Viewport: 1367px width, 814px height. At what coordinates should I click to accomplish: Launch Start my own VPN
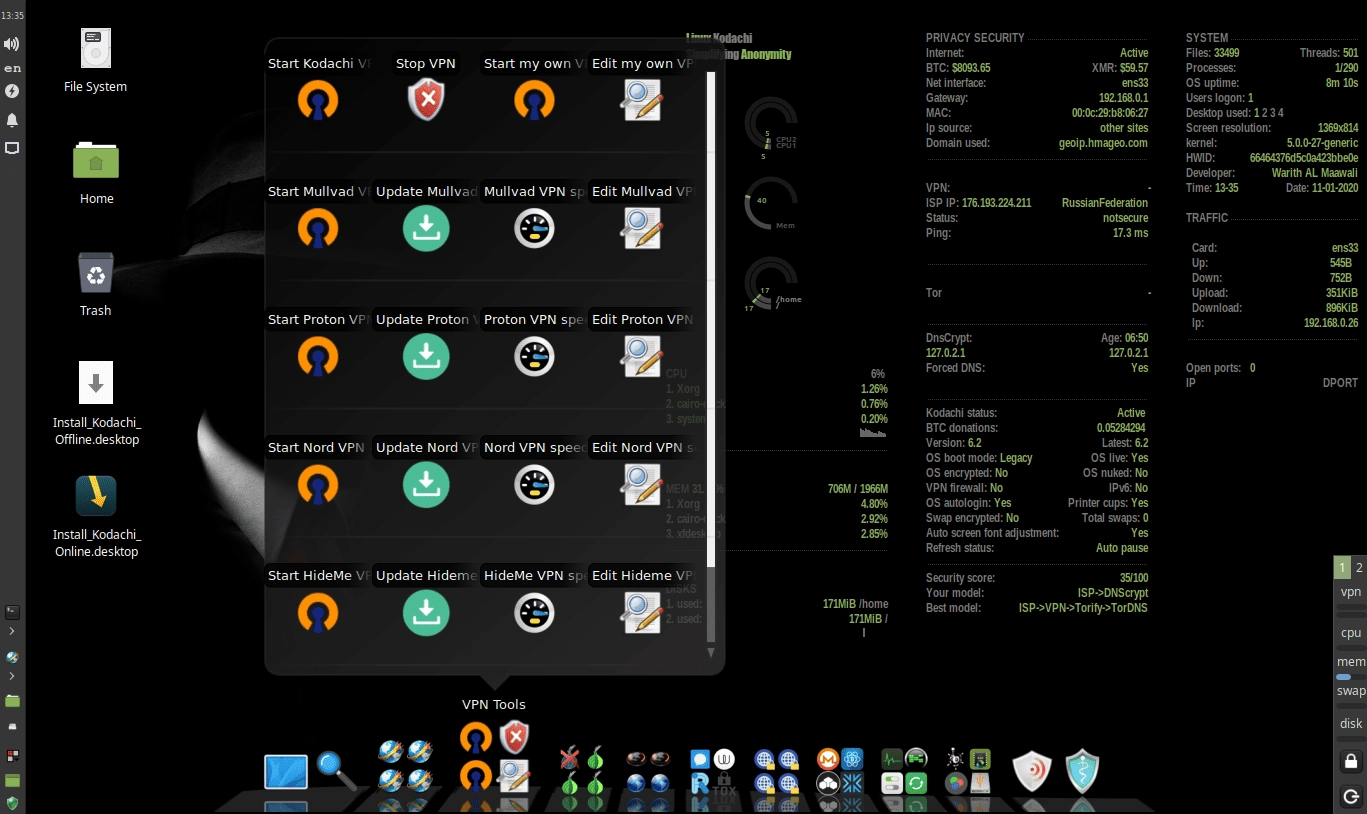click(x=534, y=100)
